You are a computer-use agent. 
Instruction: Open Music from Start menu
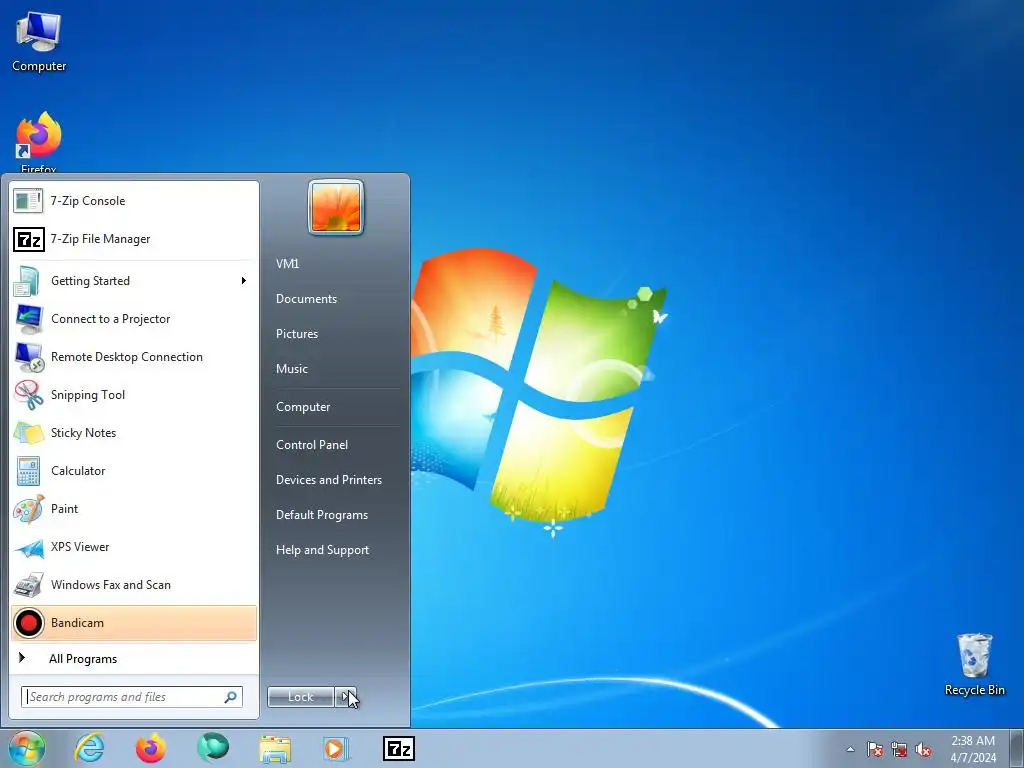[291, 369]
